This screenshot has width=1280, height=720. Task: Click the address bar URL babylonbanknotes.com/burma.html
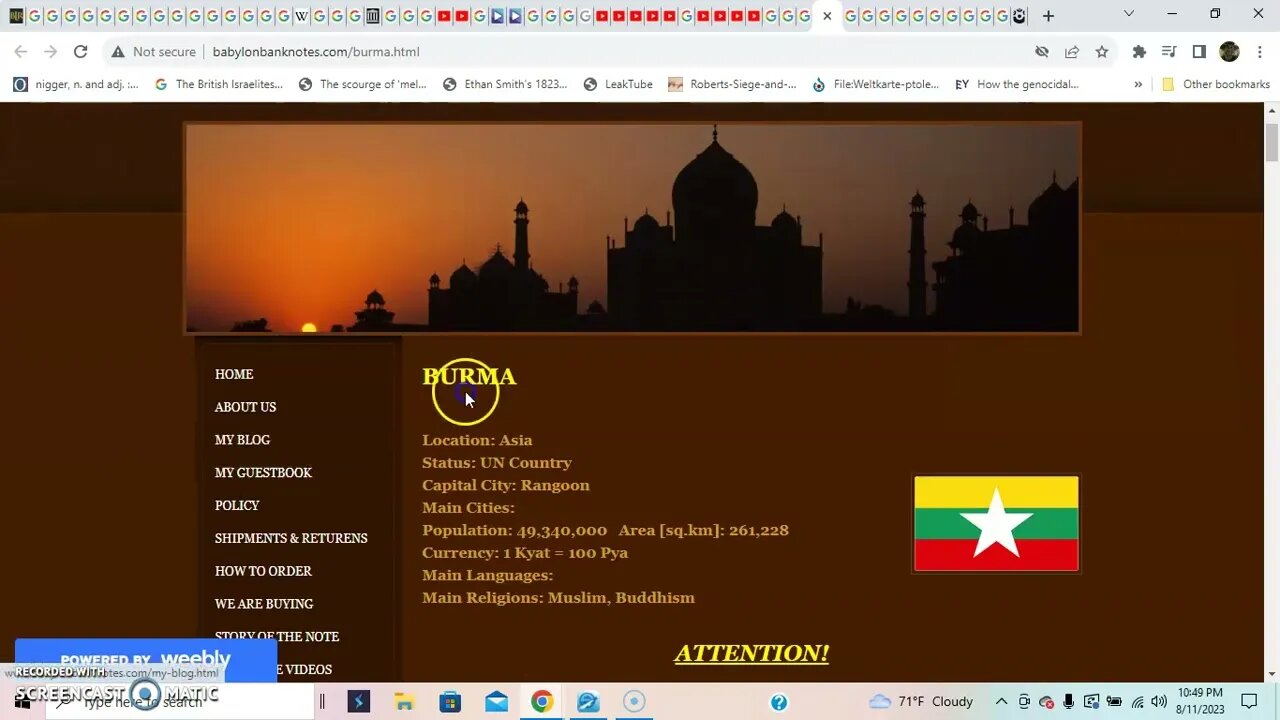pyautogui.click(x=316, y=52)
